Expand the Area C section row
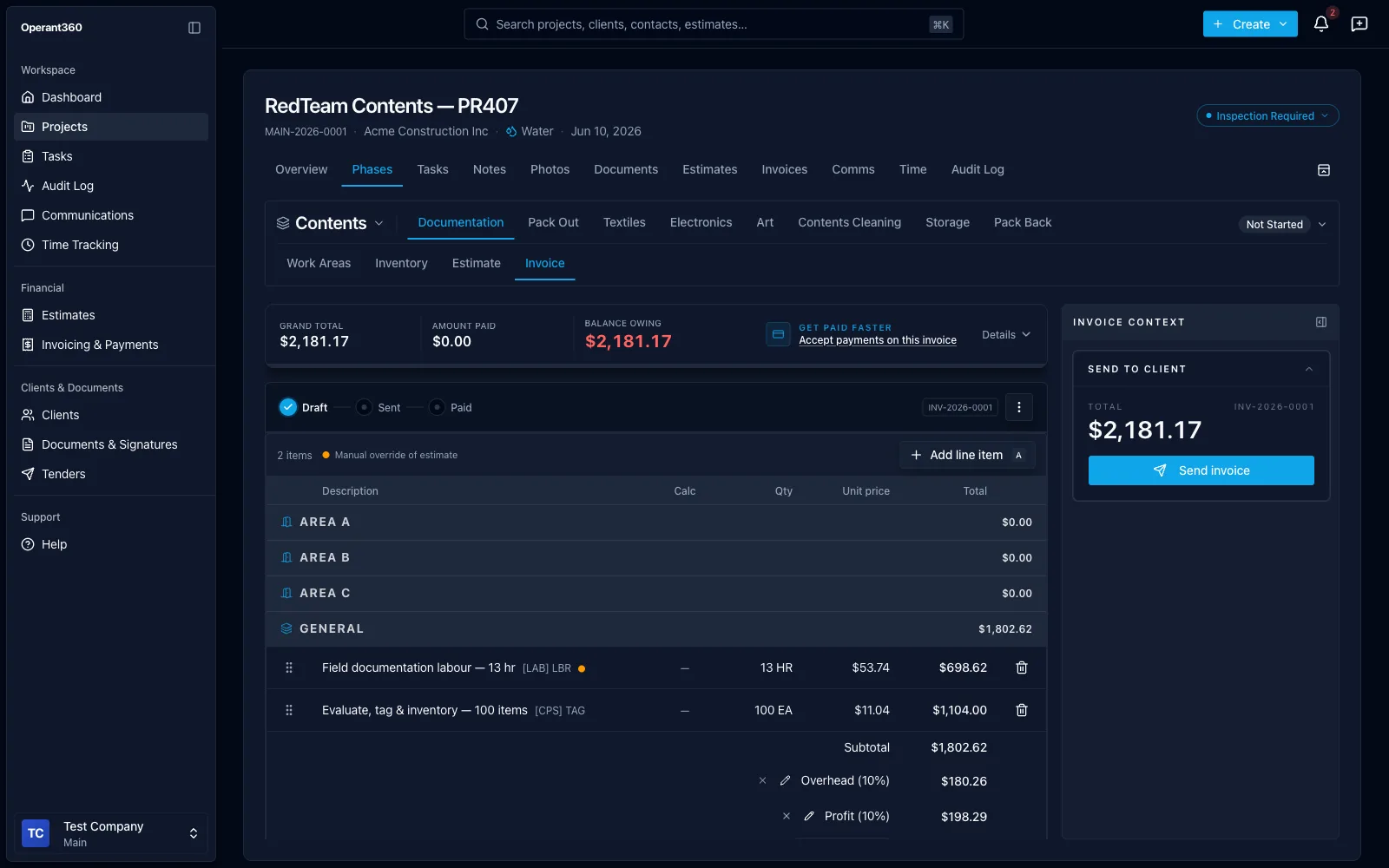Image resolution: width=1389 pixels, height=868 pixels. [x=656, y=593]
